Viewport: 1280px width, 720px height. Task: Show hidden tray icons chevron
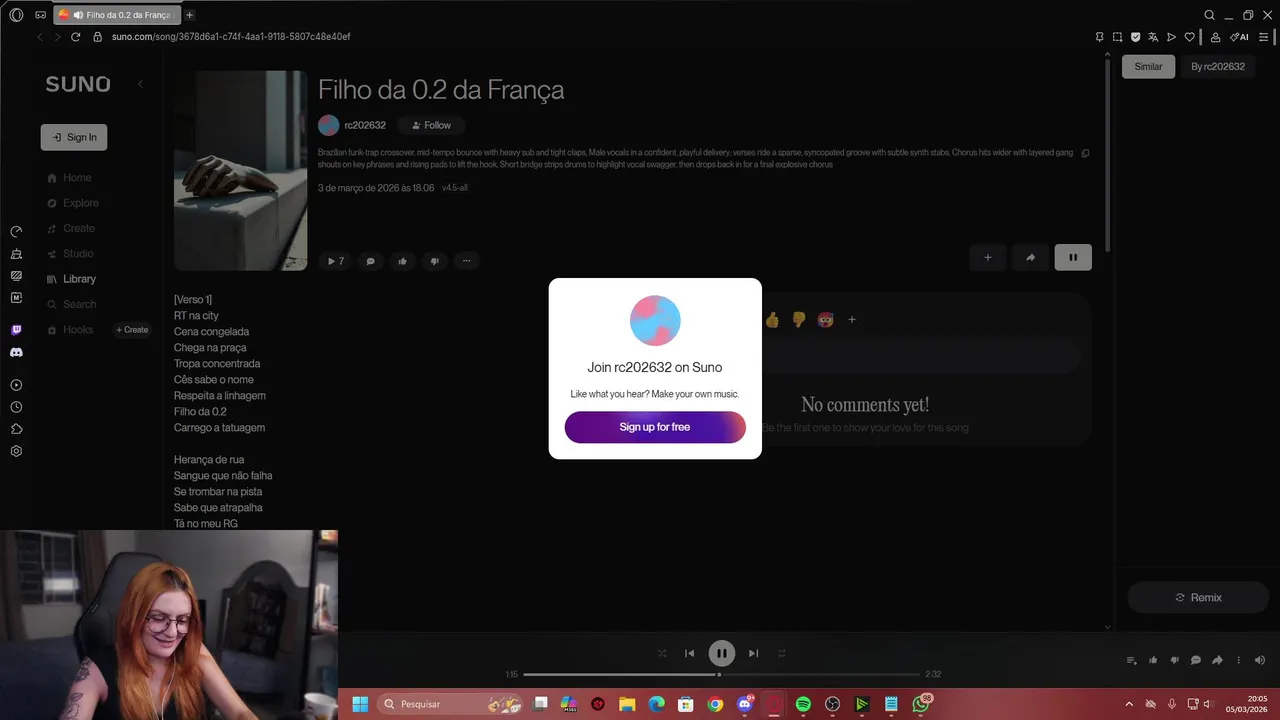[1129, 704]
